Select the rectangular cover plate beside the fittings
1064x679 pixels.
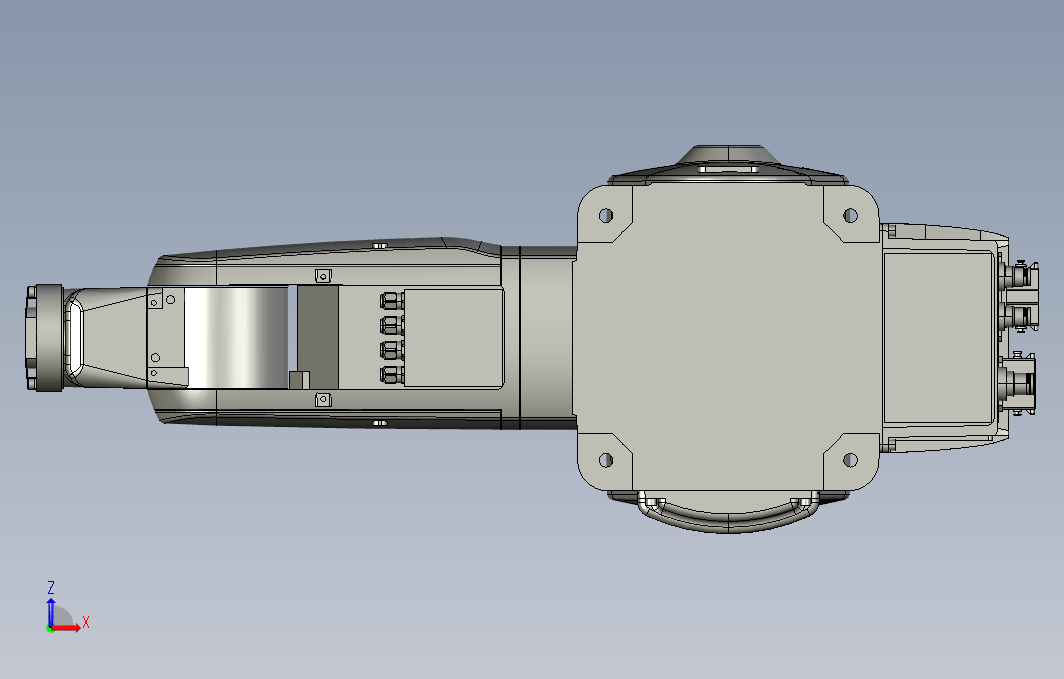pos(454,338)
